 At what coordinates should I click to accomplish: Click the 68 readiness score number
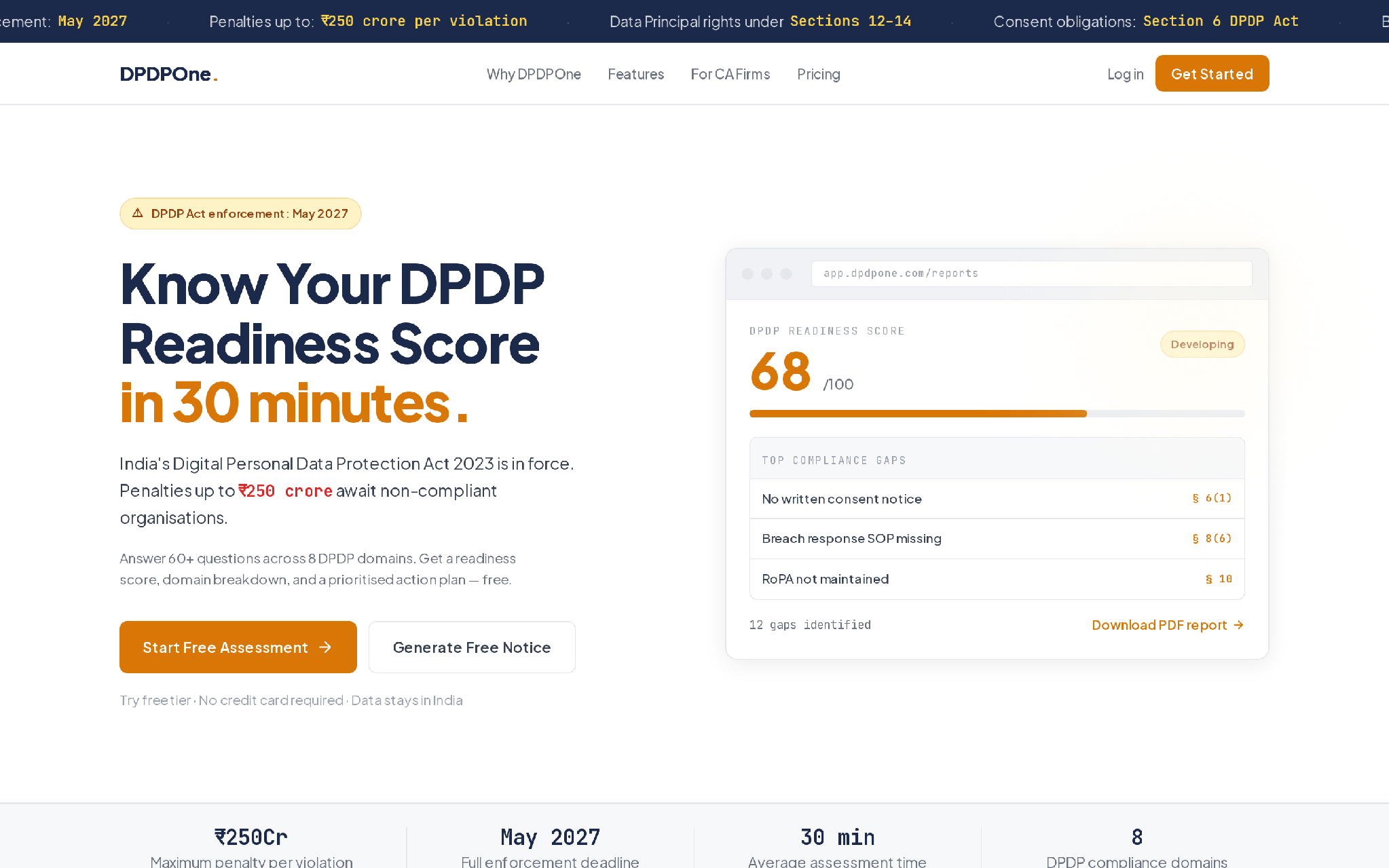781,372
